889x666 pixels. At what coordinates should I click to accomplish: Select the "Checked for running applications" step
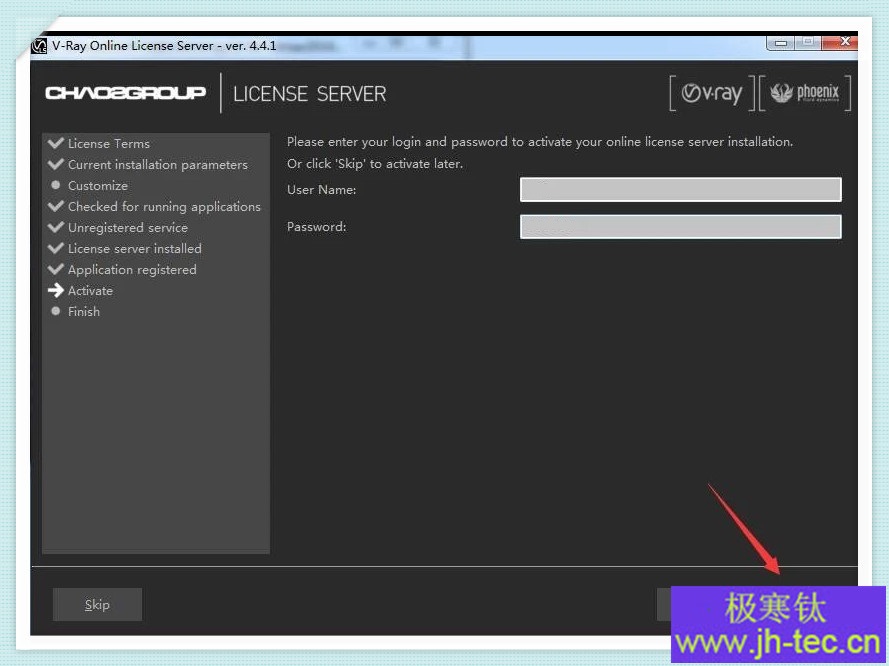tap(164, 206)
